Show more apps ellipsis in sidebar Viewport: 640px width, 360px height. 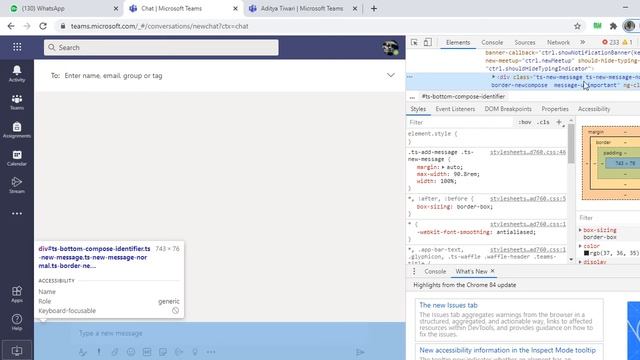(x=17, y=213)
